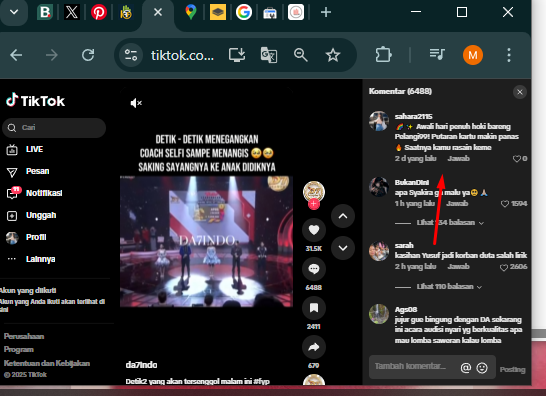This screenshot has width=546, height=396.
Task: Open the #fyp hashtag in caption
Action: 261,382
